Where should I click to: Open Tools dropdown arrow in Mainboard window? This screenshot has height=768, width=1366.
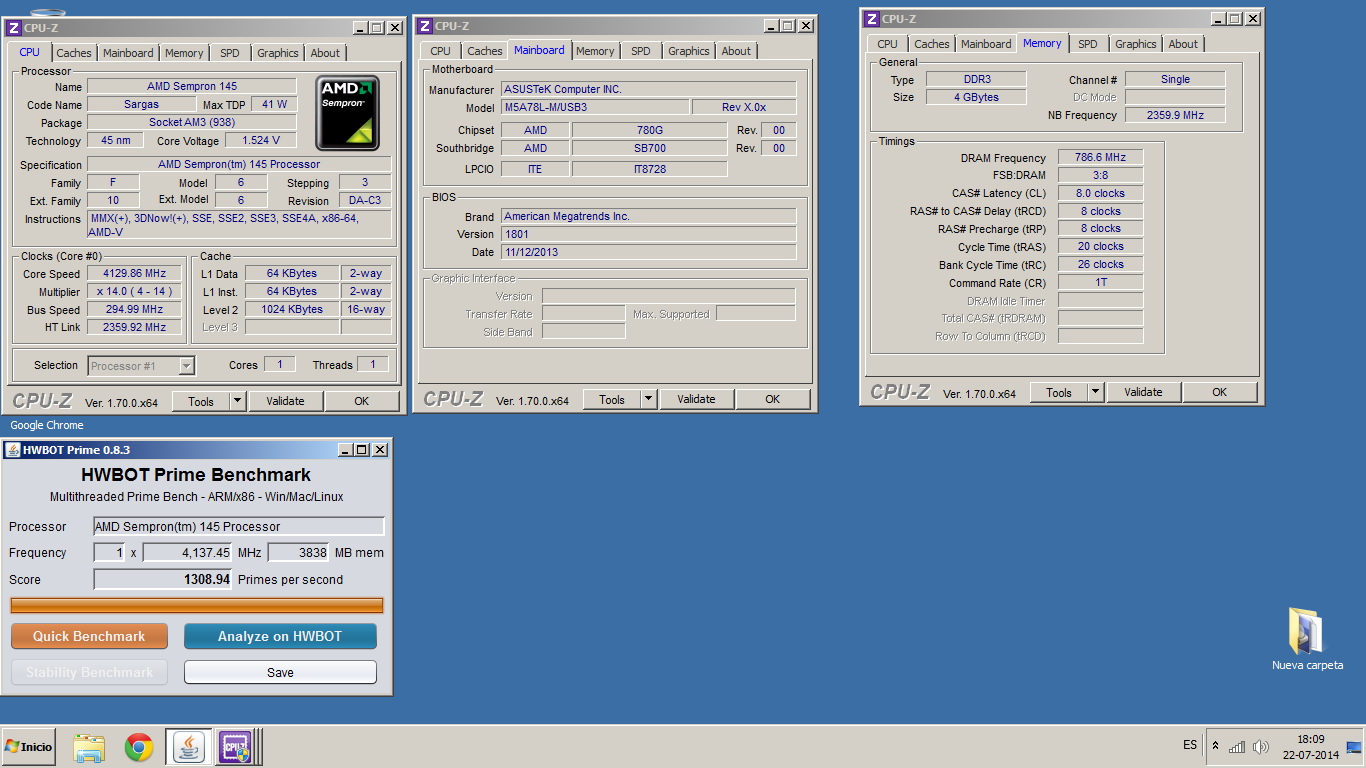coord(648,399)
